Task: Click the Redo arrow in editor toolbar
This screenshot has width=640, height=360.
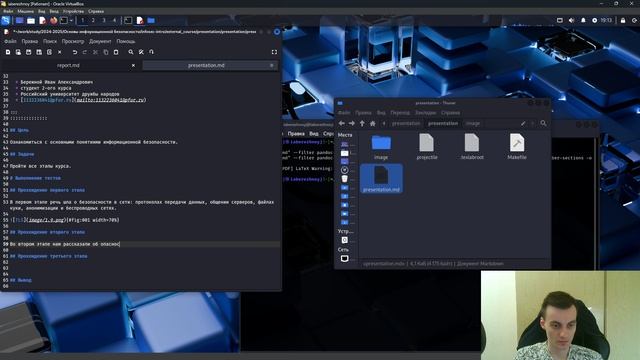Action: pyautogui.click(x=84, y=52)
